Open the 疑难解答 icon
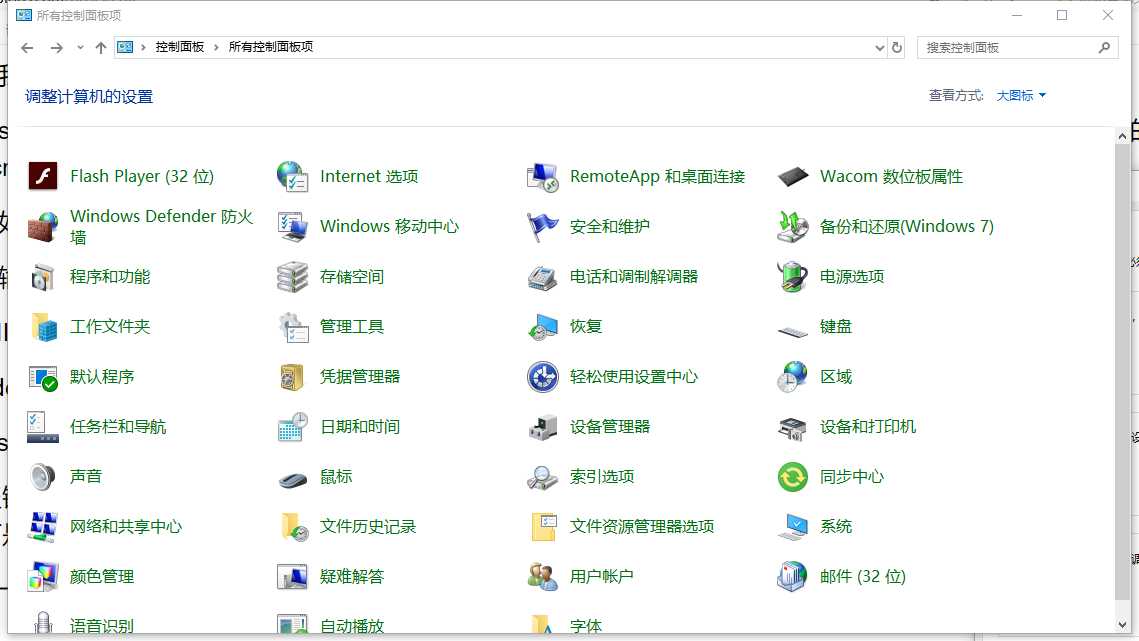 (x=293, y=577)
